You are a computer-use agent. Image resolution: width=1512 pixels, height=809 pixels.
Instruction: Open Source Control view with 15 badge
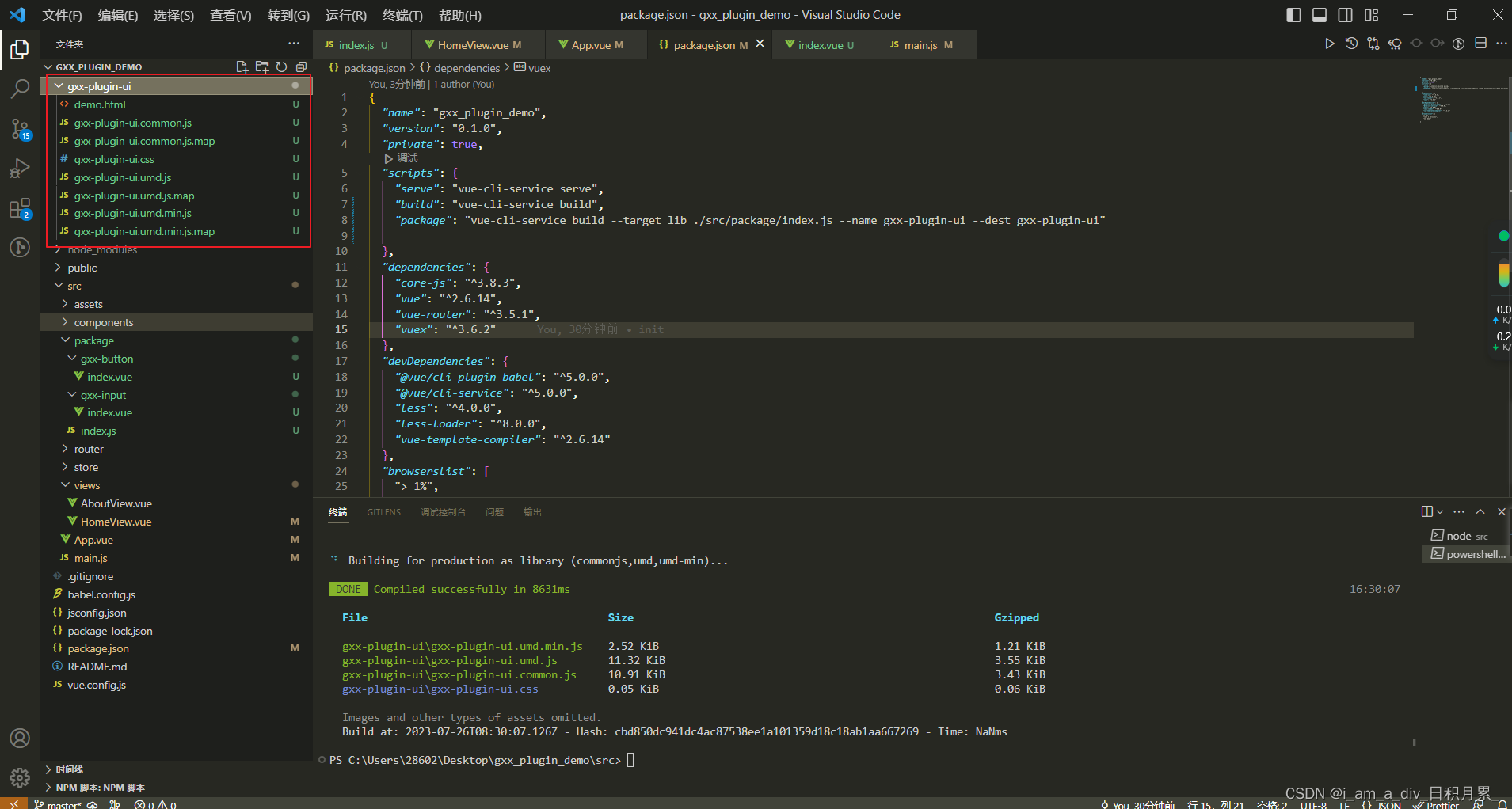click(x=20, y=128)
